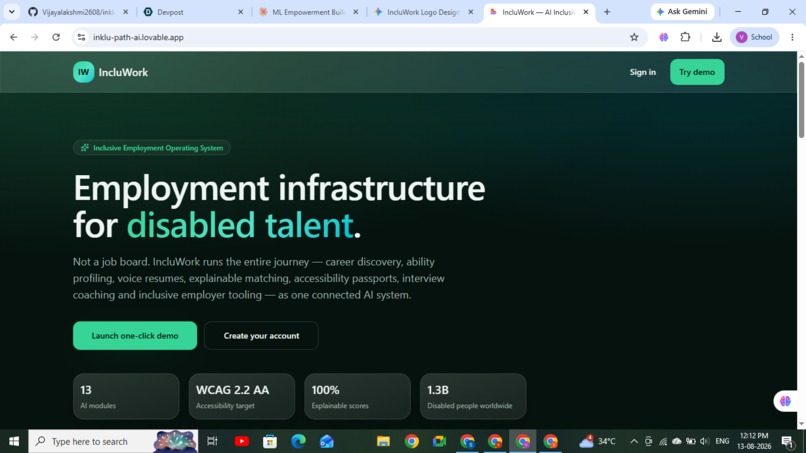Open Microsoft Store from the taskbar
The height and width of the screenshot is (453, 806).
coord(270,441)
